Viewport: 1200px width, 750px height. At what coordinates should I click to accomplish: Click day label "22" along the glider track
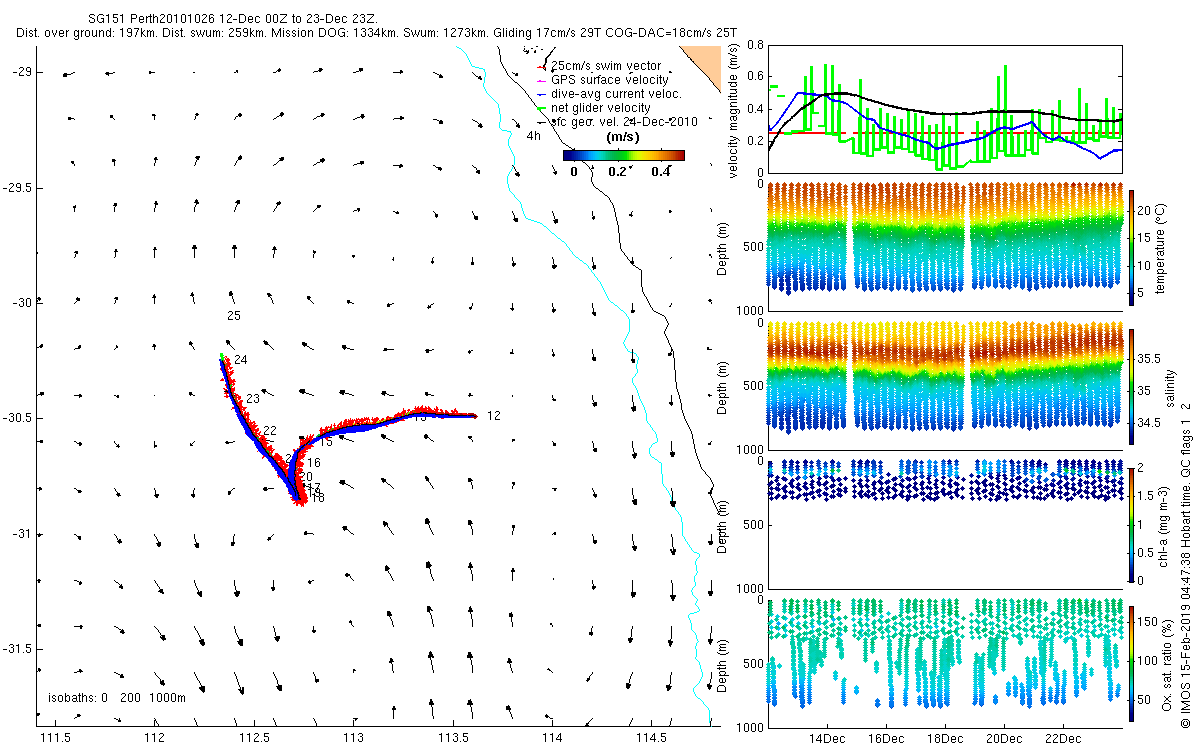click(x=270, y=431)
